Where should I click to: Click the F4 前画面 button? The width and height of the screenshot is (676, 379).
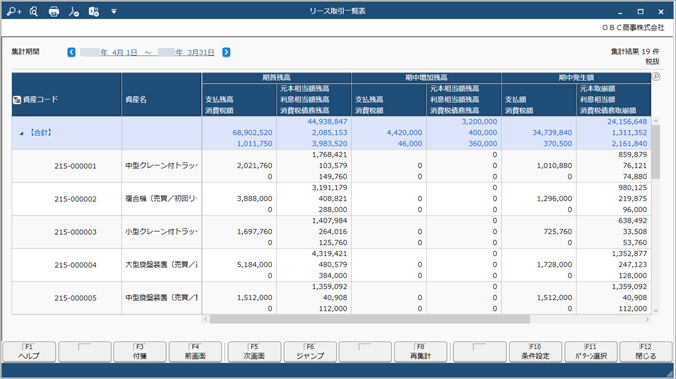click(x=195, y=352)
